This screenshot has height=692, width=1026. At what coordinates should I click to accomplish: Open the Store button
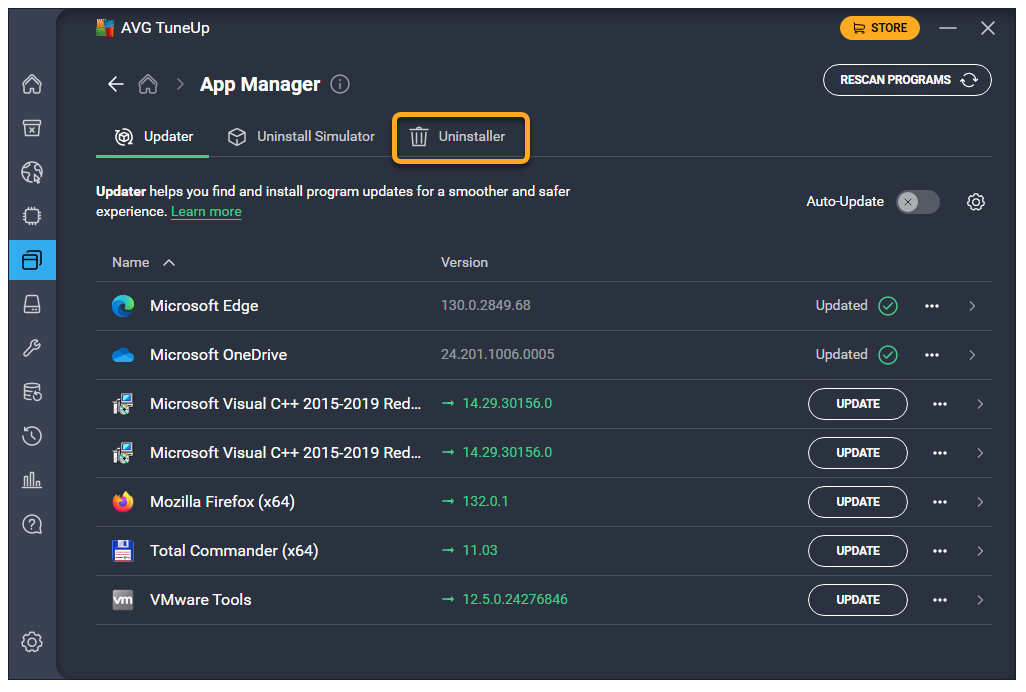[879, 28]
